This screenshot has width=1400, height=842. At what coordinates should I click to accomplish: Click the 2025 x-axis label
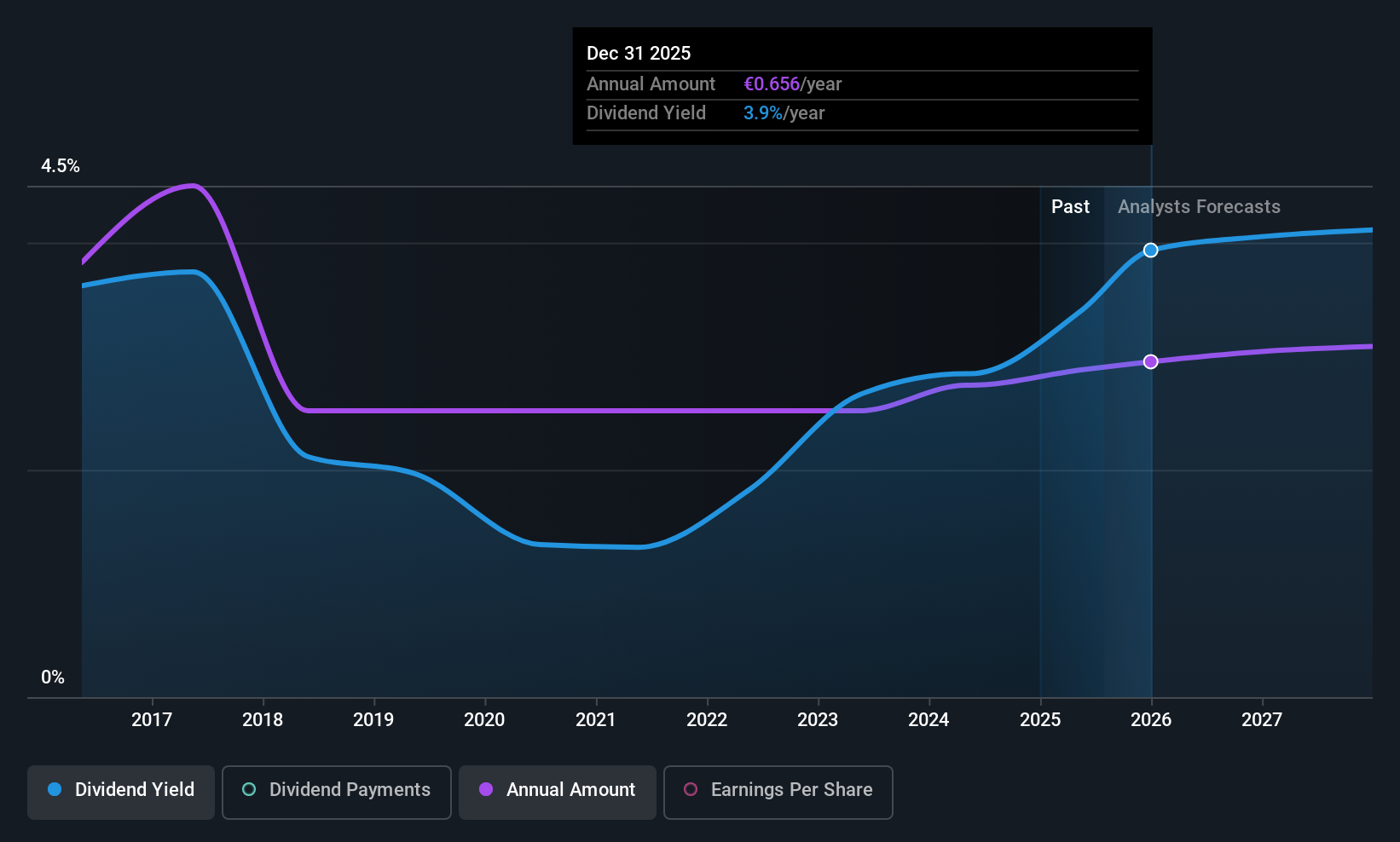point(1040,719)
